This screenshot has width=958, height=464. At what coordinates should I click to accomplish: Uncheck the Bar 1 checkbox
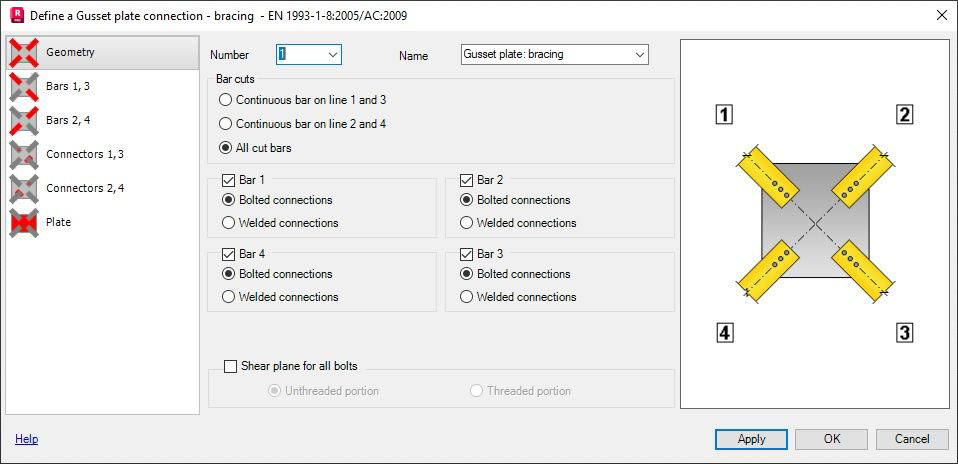coord(228,180)
